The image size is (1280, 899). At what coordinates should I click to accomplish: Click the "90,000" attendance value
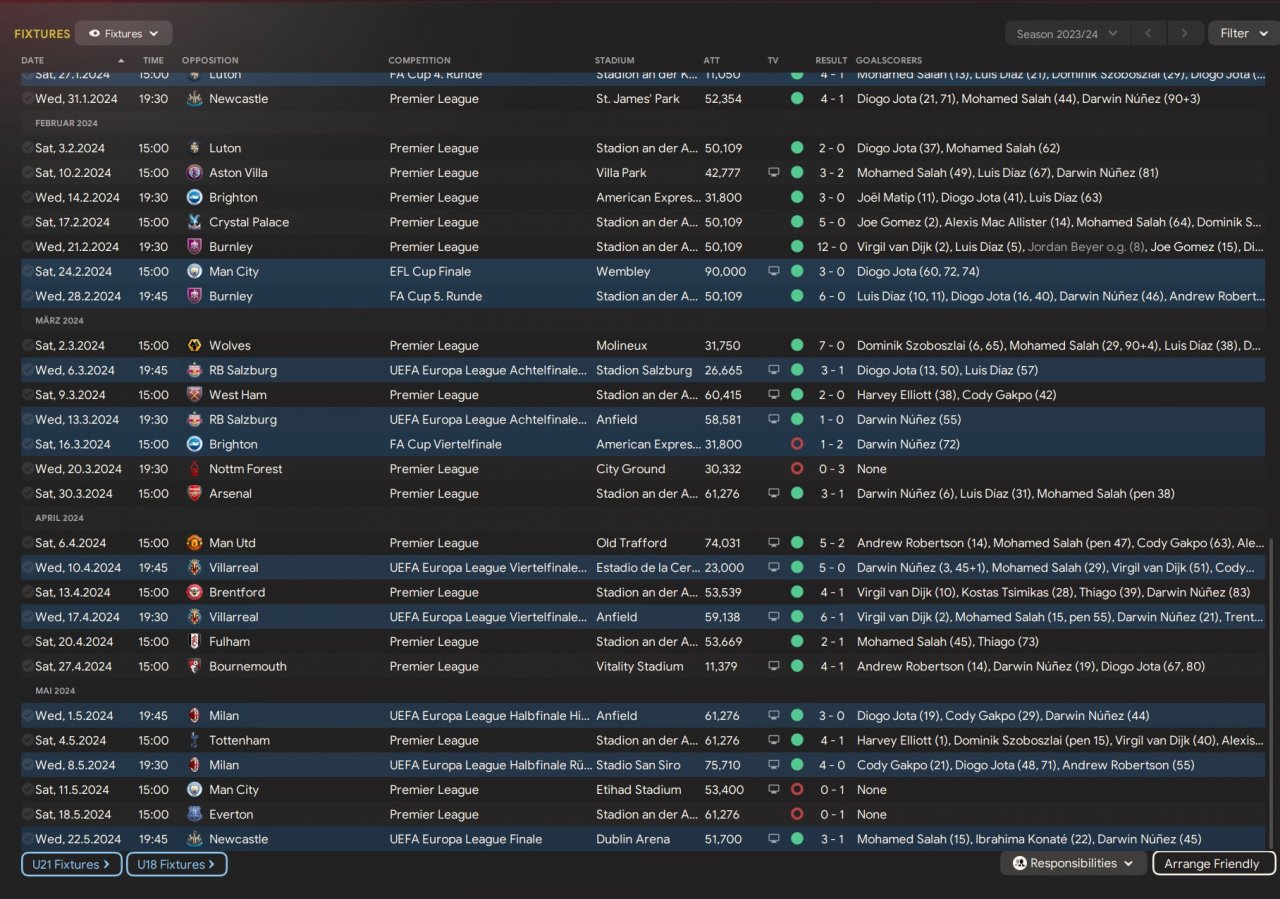(725, 272)
